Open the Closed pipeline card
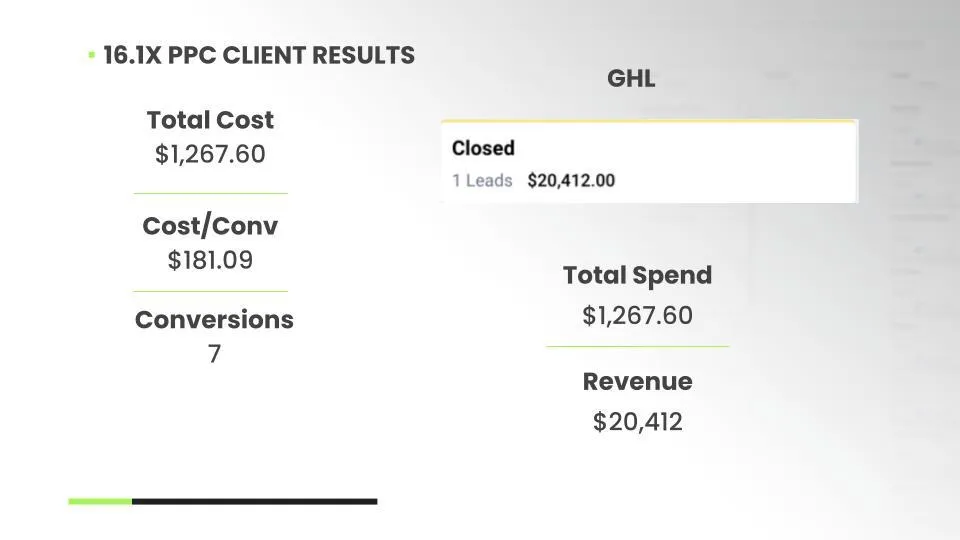This screenshot has width=960, height=540. pyautogui.click(x=650, y=162)
